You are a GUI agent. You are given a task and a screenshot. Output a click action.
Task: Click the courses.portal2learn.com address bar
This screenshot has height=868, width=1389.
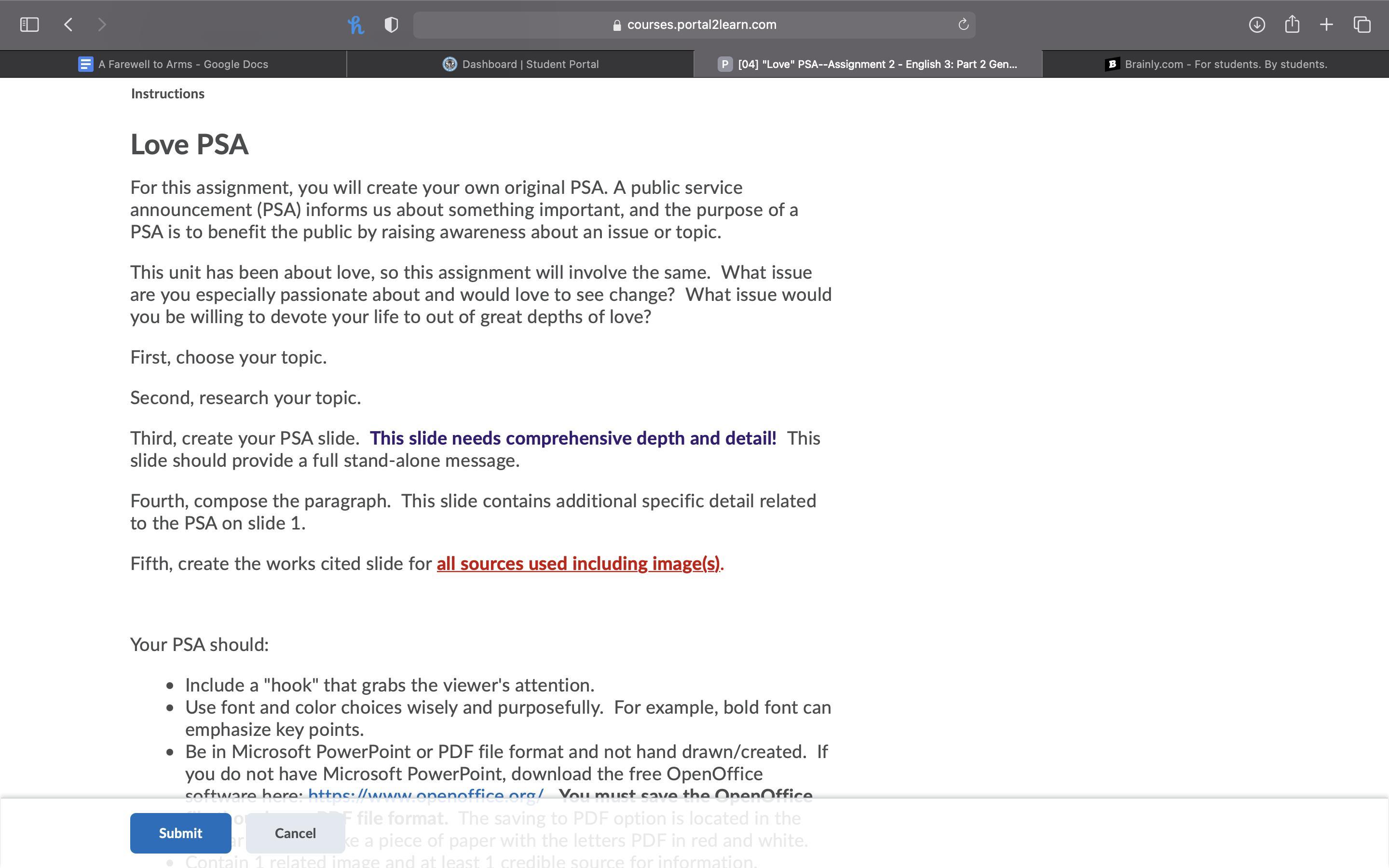tap(694, 25)
